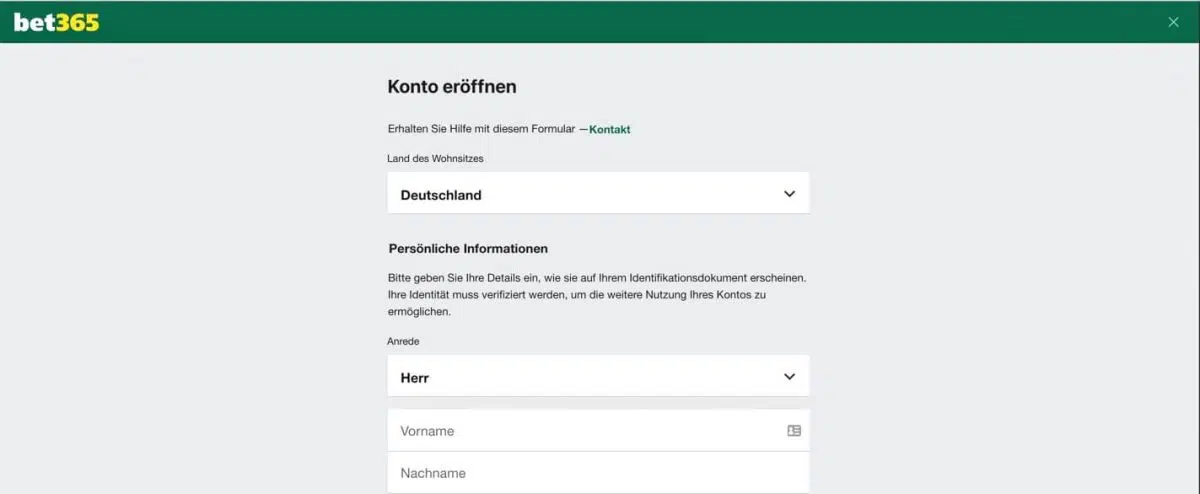
Task: Click the Land des Wohnsitzes label
Action: click(x=436, y=158)
